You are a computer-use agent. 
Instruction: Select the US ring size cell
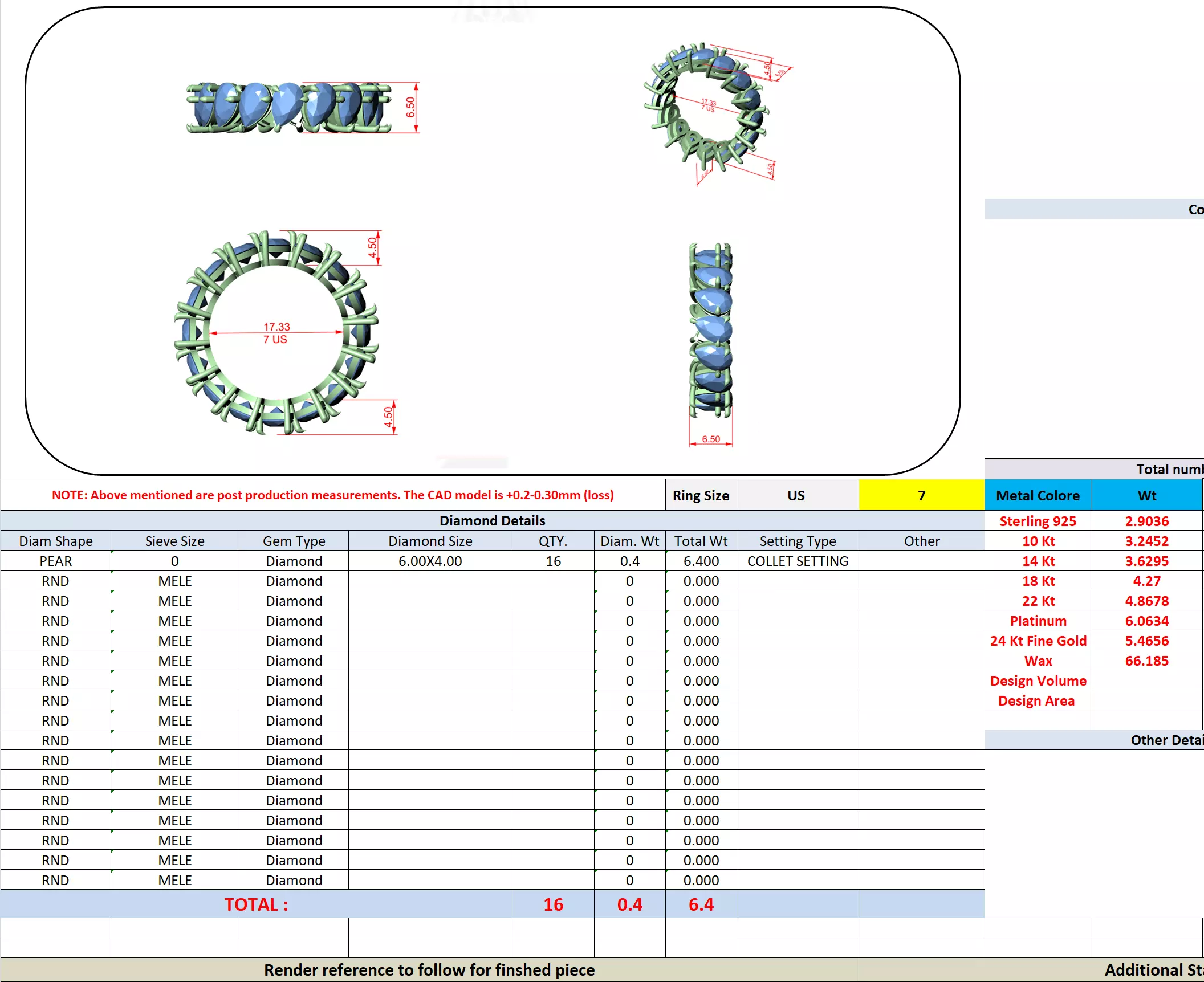click(x=796, y=495)
